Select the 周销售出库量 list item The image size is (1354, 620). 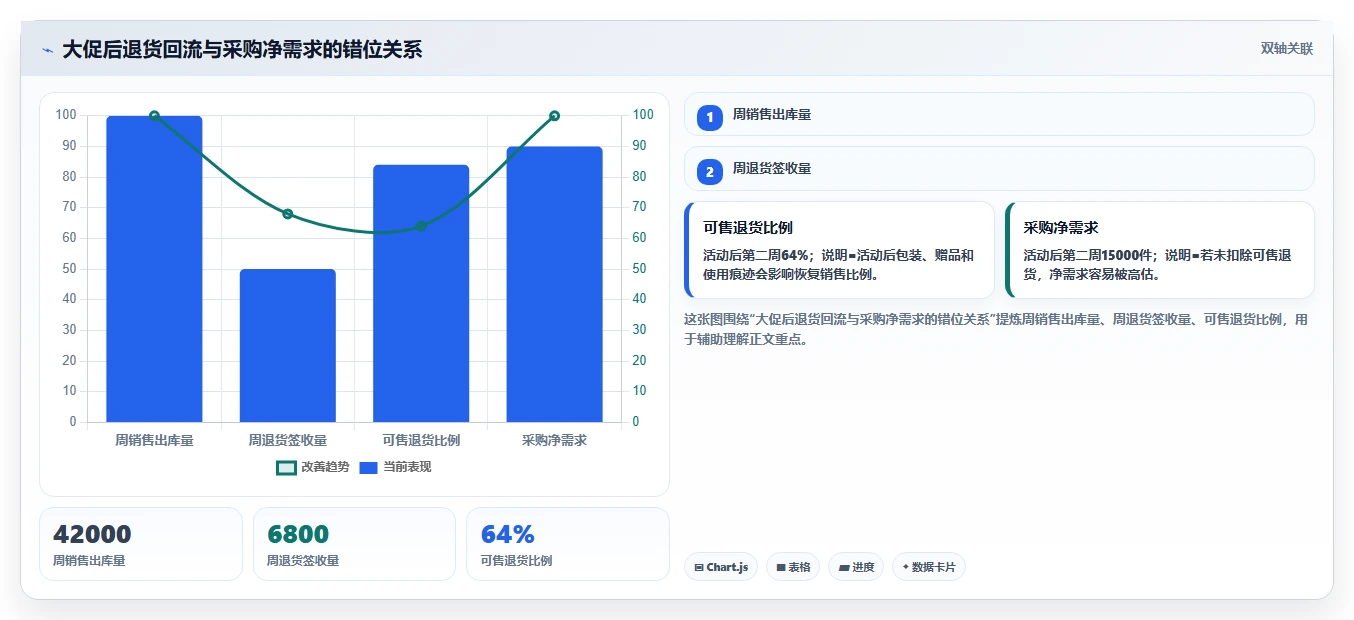coord(999,114)
